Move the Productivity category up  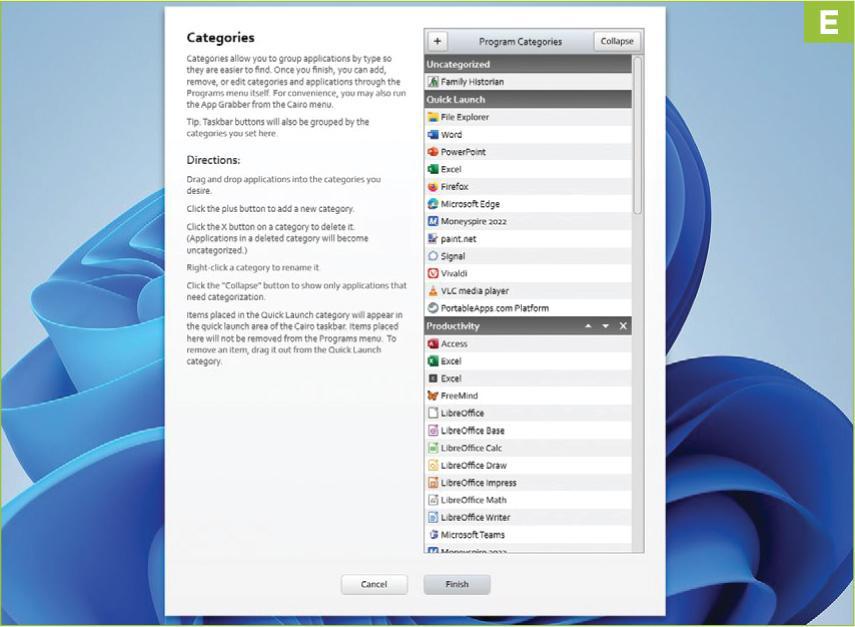588,326
